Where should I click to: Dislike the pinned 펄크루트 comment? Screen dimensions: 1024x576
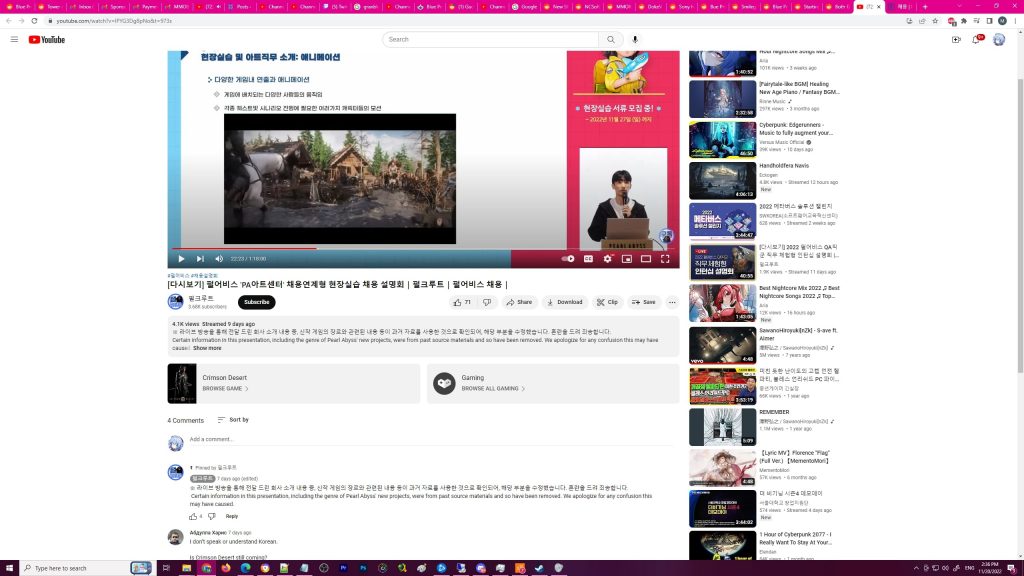coord(212,517)
